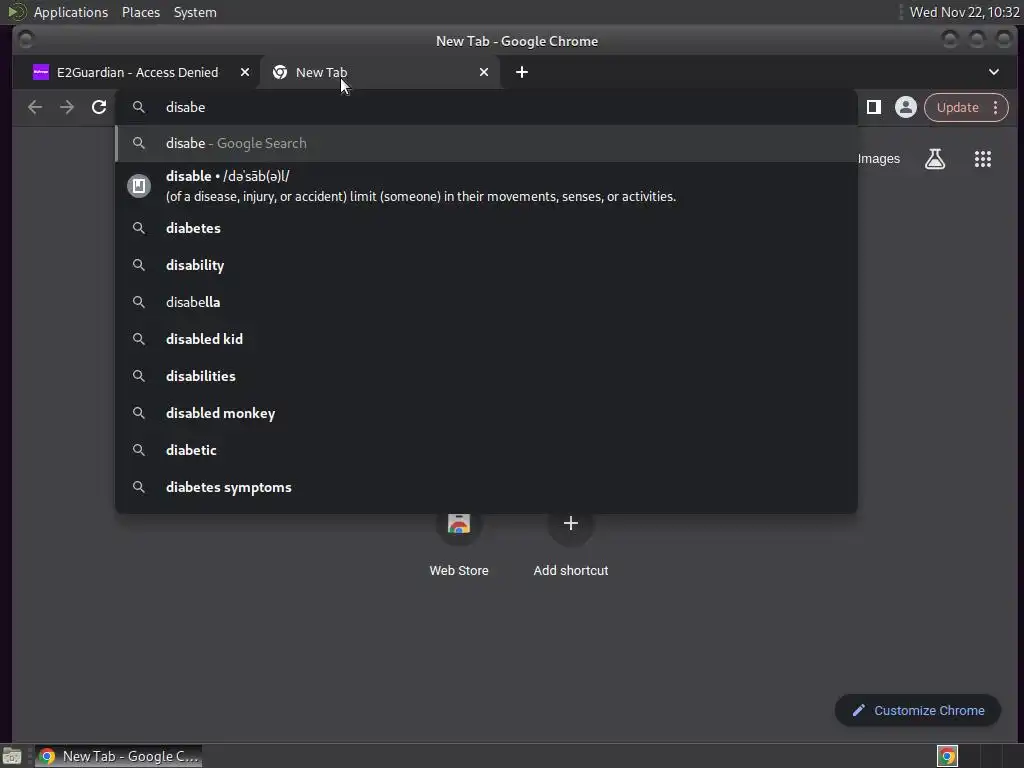This screenshot has height=768, width=1024.
Task: Click the clock showing Wed Nov 22
Action: point(964,12)
